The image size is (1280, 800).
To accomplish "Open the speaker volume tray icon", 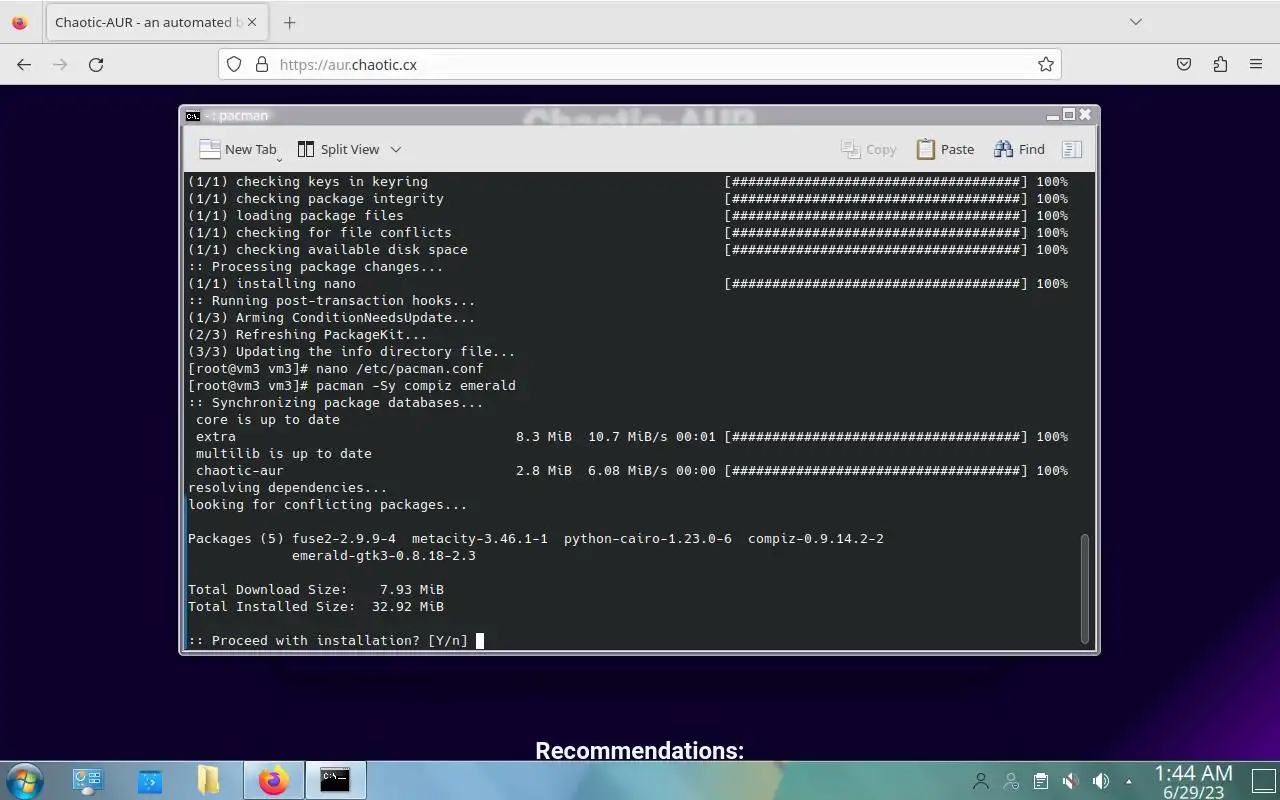I will (x=1100, y=781).
